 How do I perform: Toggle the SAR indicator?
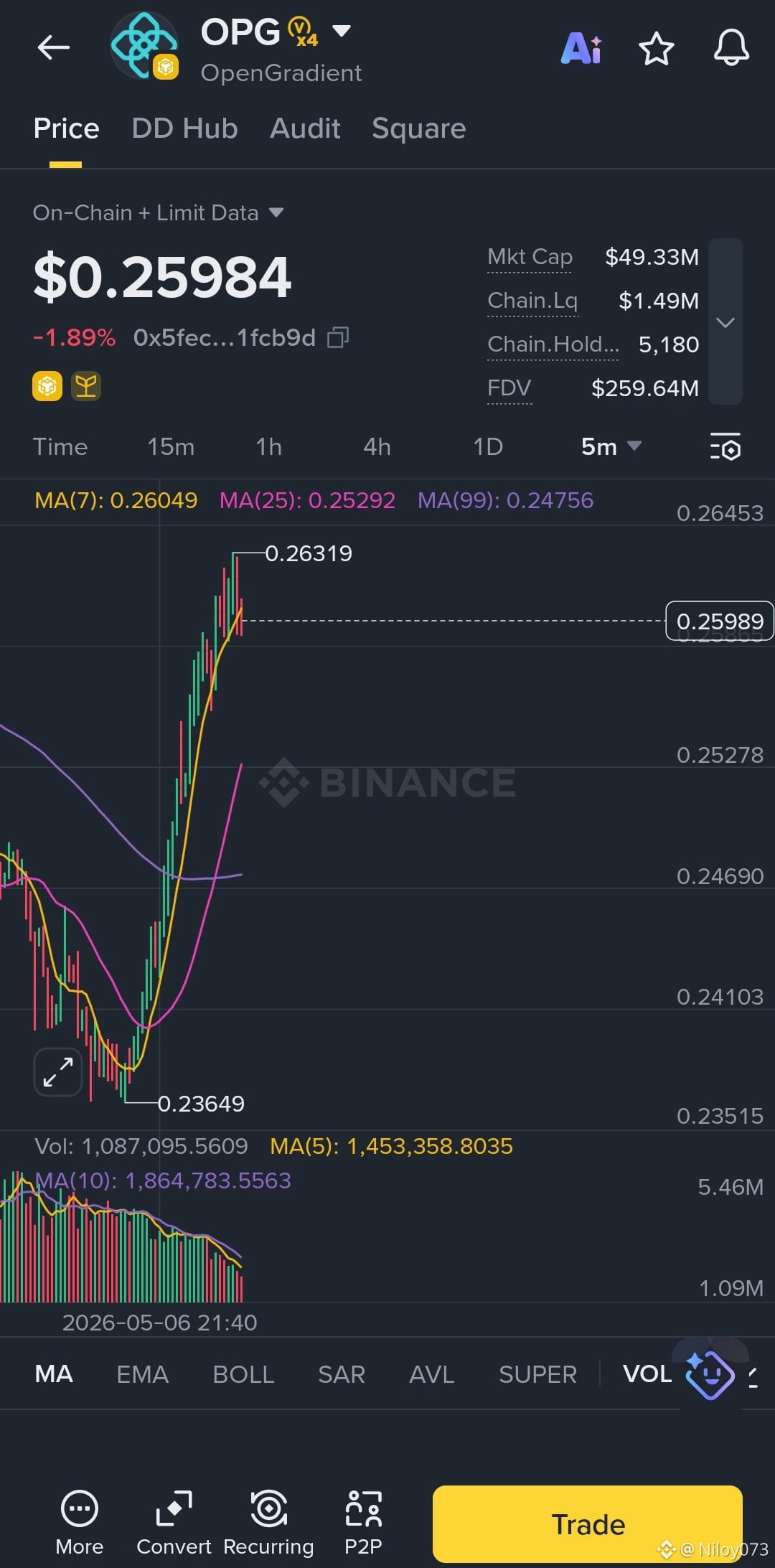(x=342, y=1374)
